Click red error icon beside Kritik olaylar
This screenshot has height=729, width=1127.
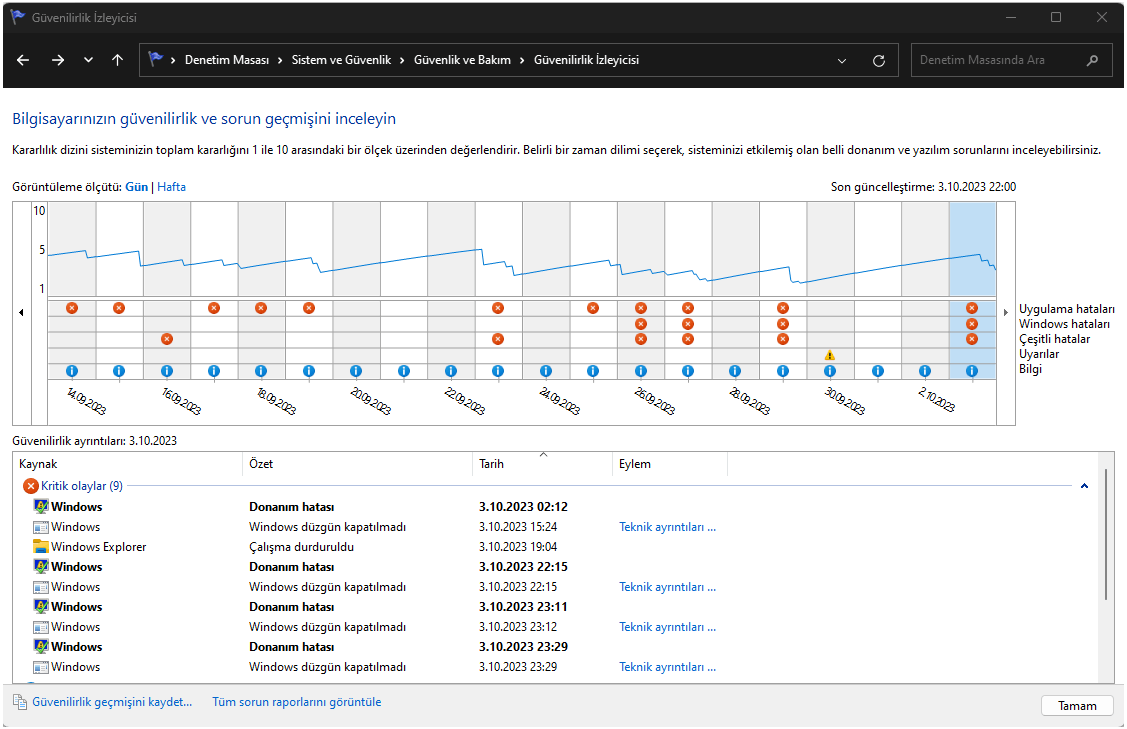pyautogui.click(x=31, y=486)
